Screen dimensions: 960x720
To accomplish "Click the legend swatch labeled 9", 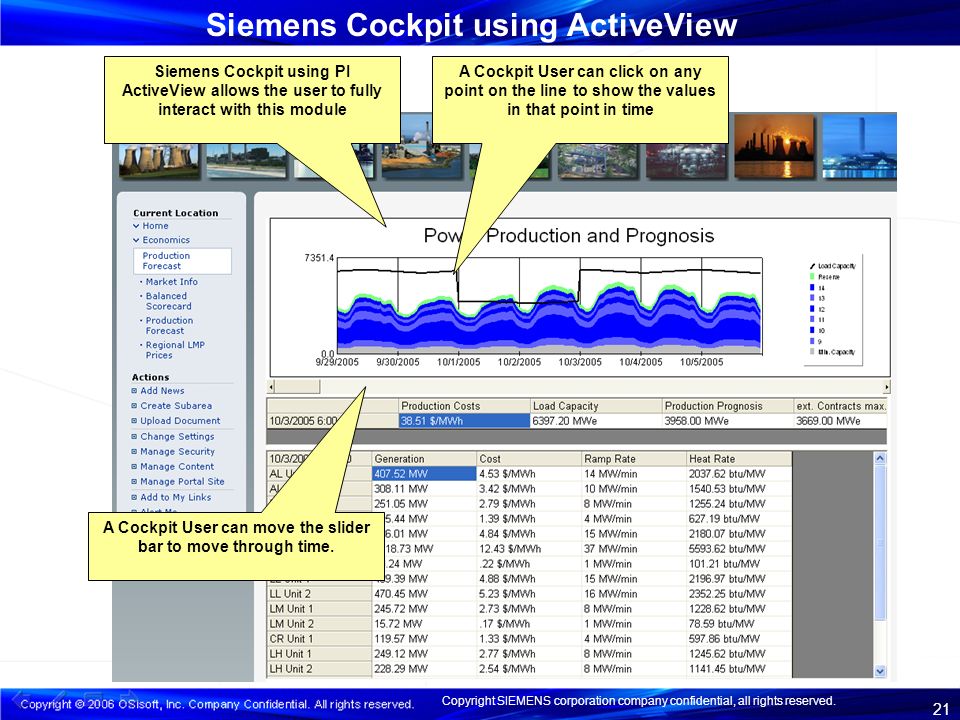I will click(x=812, y=341).
